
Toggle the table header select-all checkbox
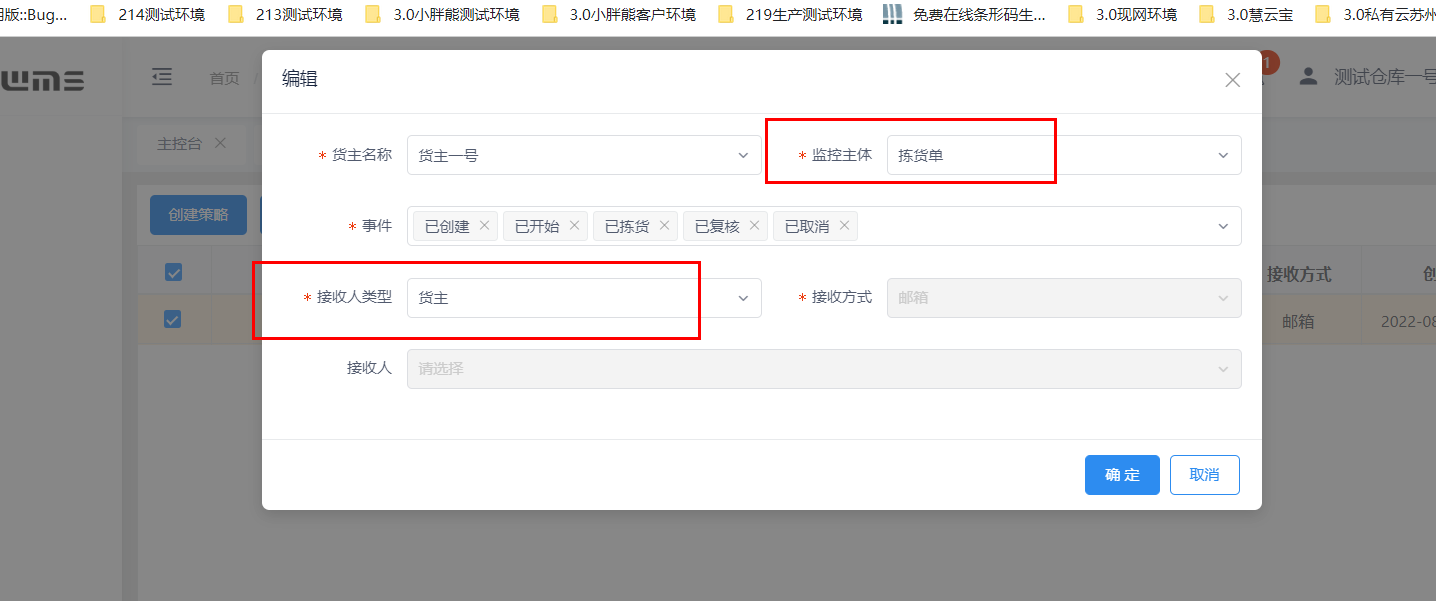(173, 272)
